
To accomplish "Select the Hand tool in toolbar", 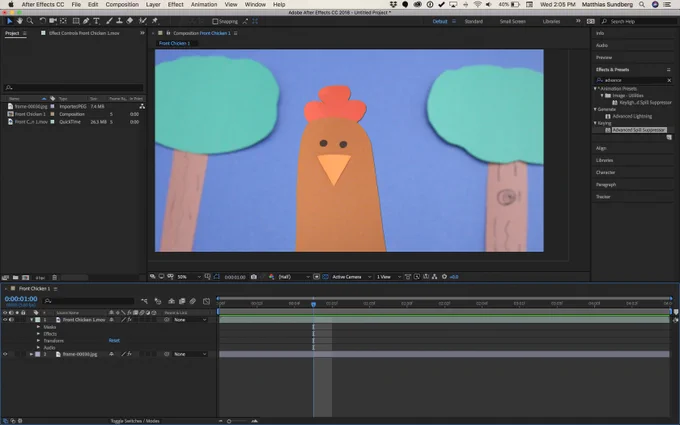I will tap(20, 21).
